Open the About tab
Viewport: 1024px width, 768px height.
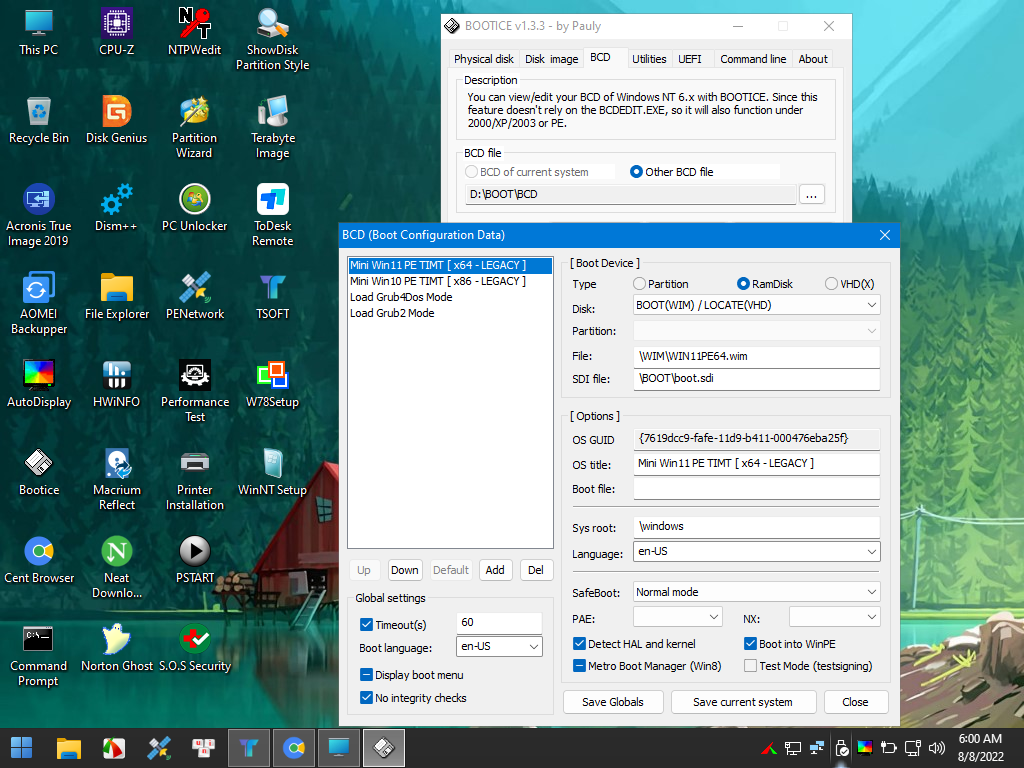[x=812, y=59]
